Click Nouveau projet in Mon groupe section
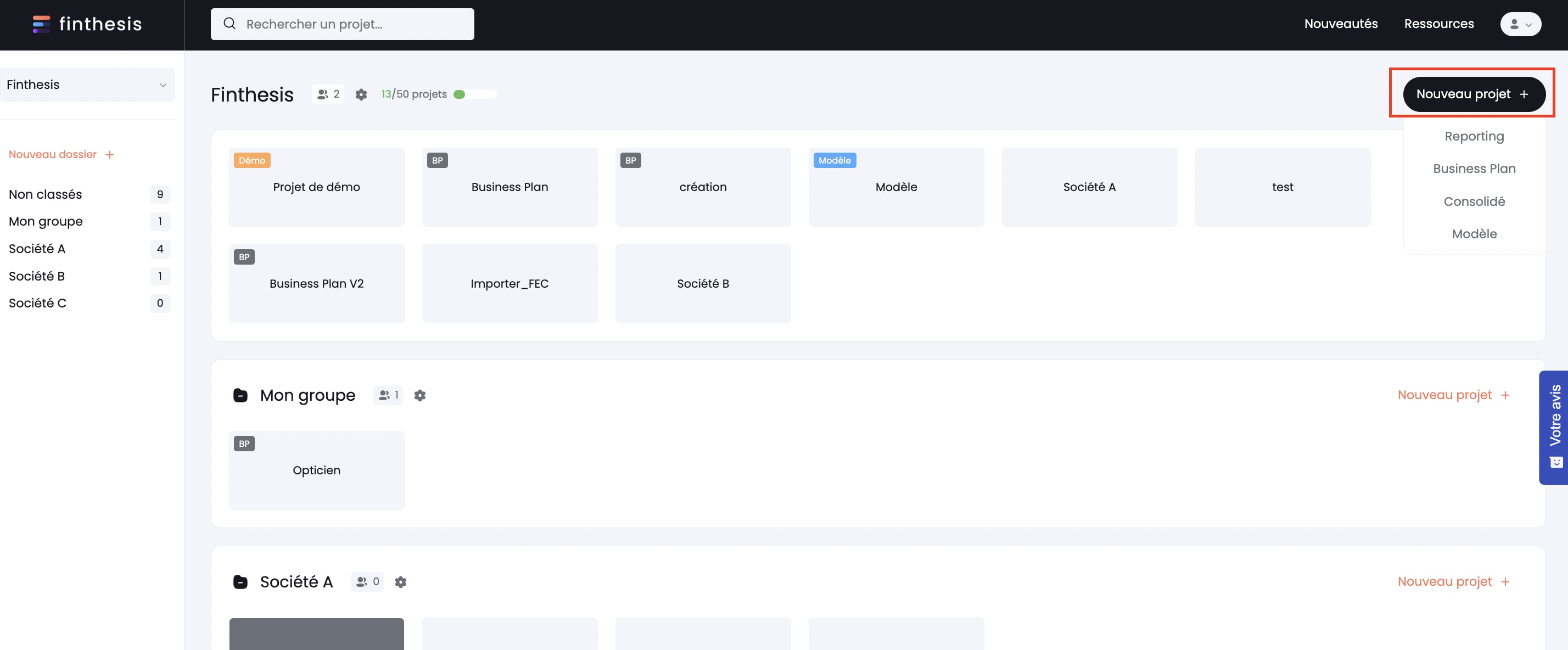The width and height of the screenshot is (1568, 650). pyautogui.click(x=1454, y=396)
